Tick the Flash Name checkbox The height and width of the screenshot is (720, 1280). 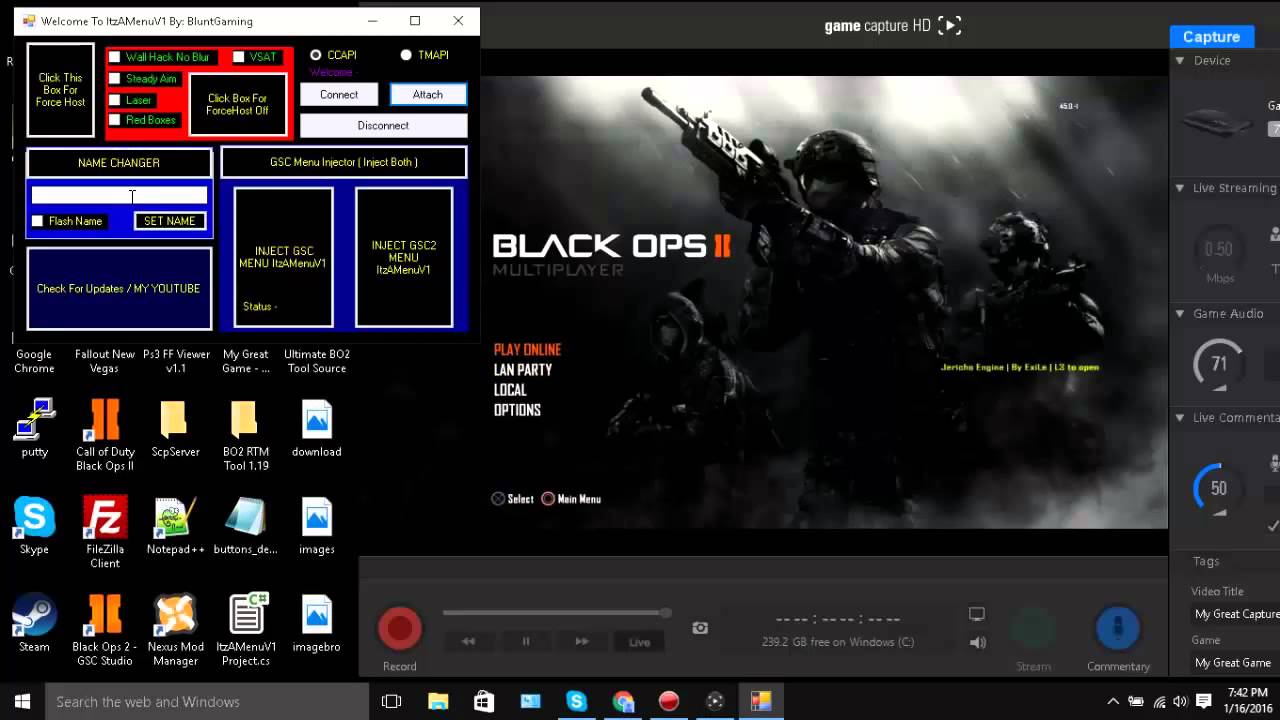point(38,221)
